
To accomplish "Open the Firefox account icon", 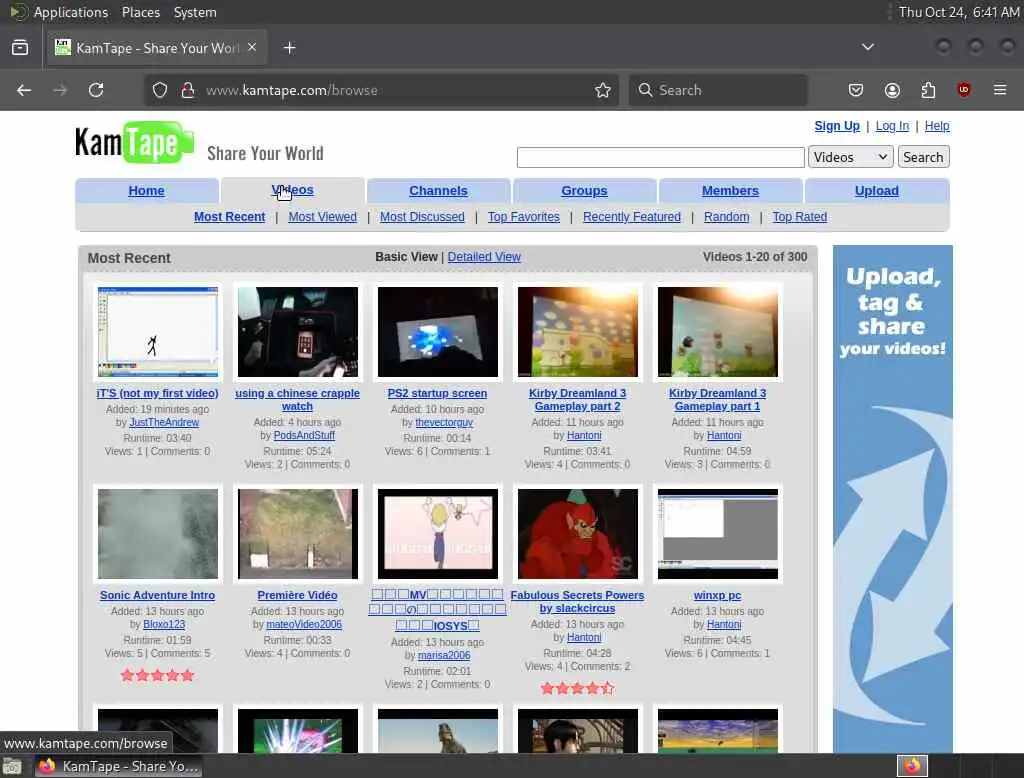I will 892,90.
